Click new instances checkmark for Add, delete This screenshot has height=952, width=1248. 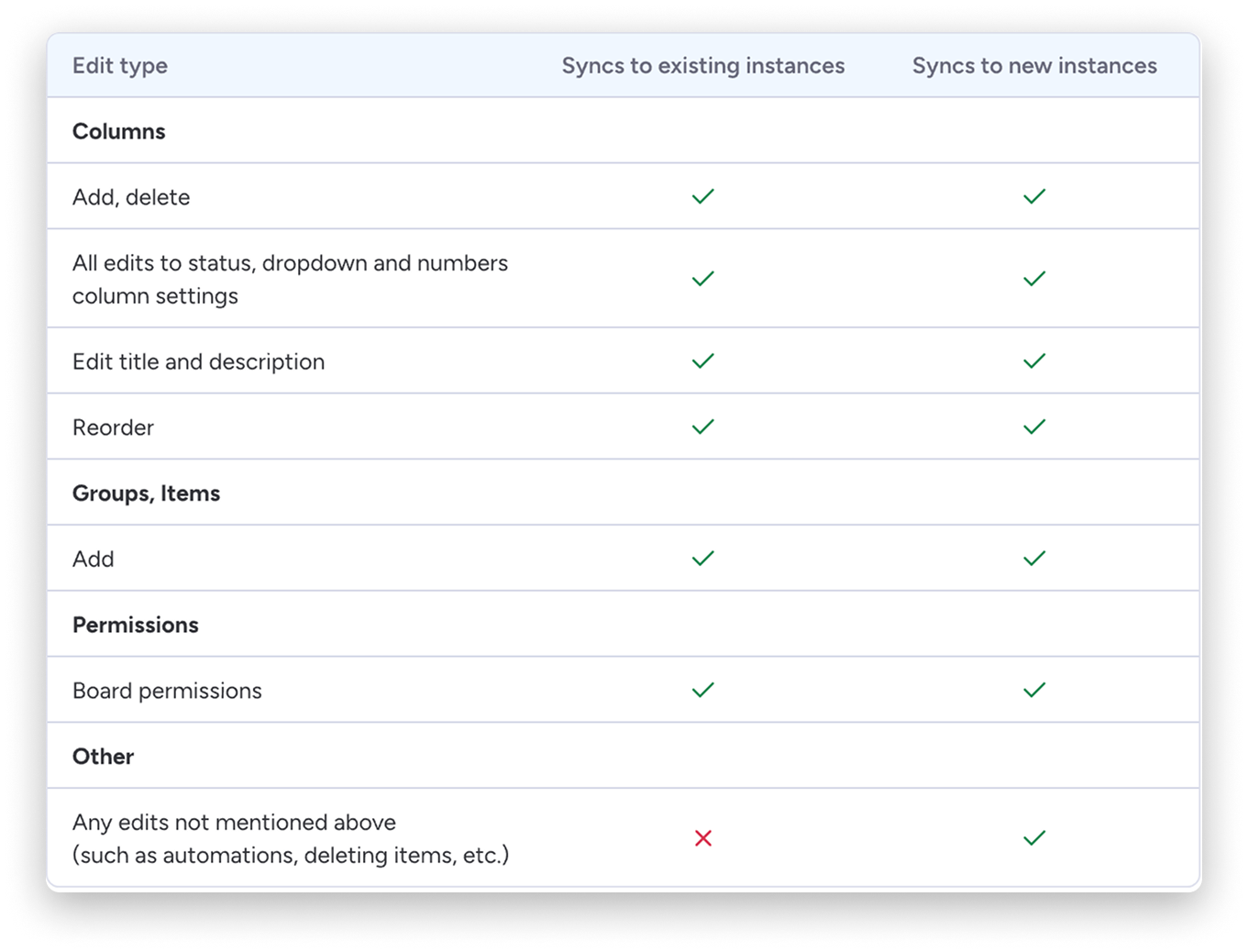(x=1034, y=196)
